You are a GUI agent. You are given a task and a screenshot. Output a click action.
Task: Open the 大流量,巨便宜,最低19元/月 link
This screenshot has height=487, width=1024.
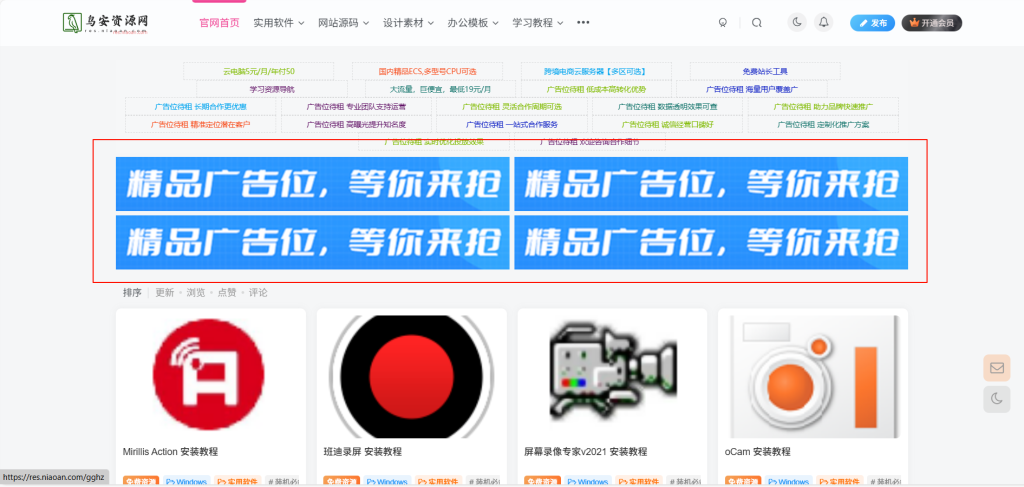441,89
